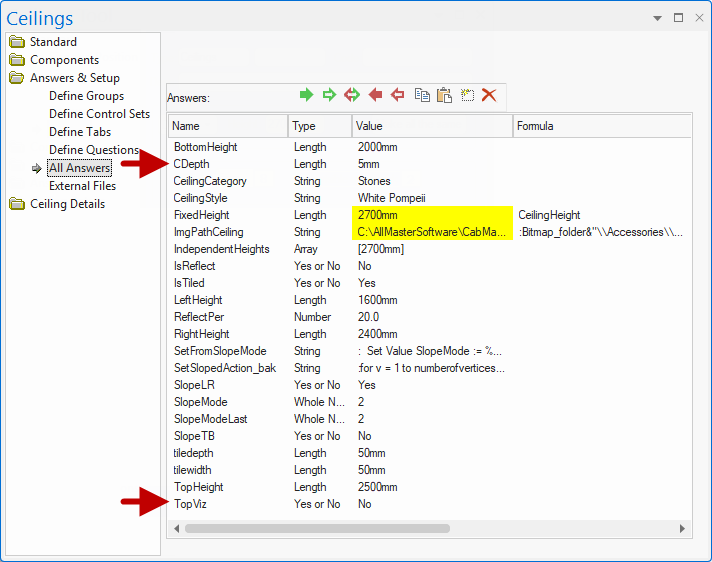This screenshot has height=562, width=712.
Task: Copy the answers using the copy icon
Action: 422,95
